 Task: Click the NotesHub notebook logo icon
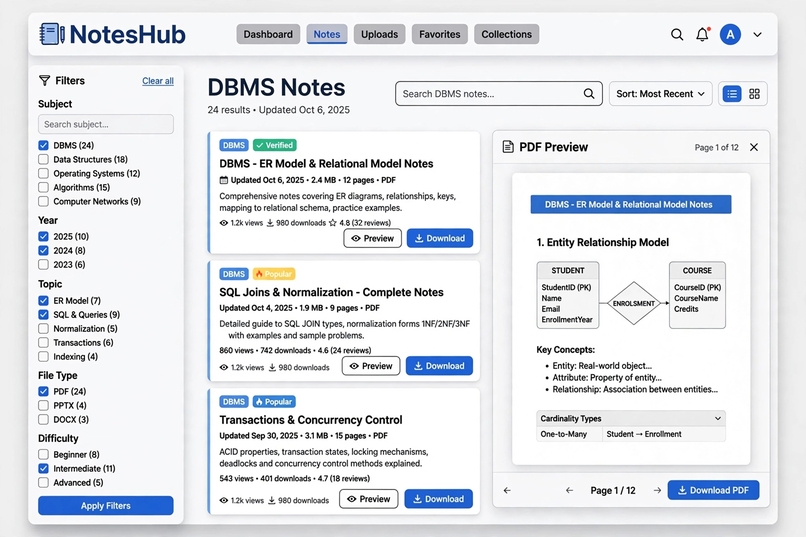[52, 34]
